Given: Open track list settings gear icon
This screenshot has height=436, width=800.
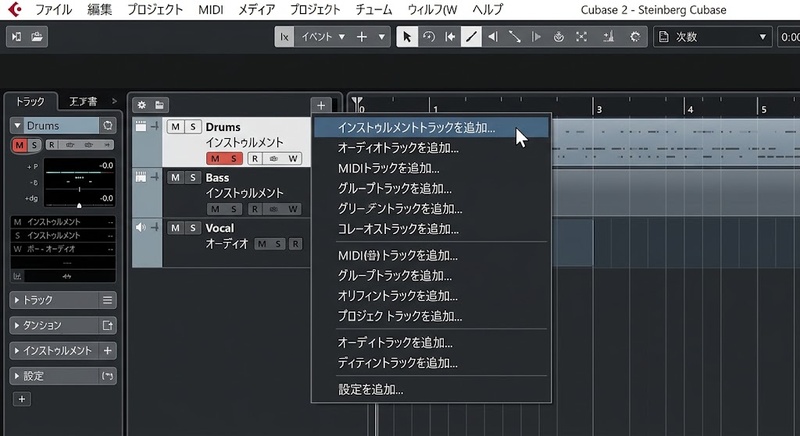Looking at the screenshot, I should point(142,105).
